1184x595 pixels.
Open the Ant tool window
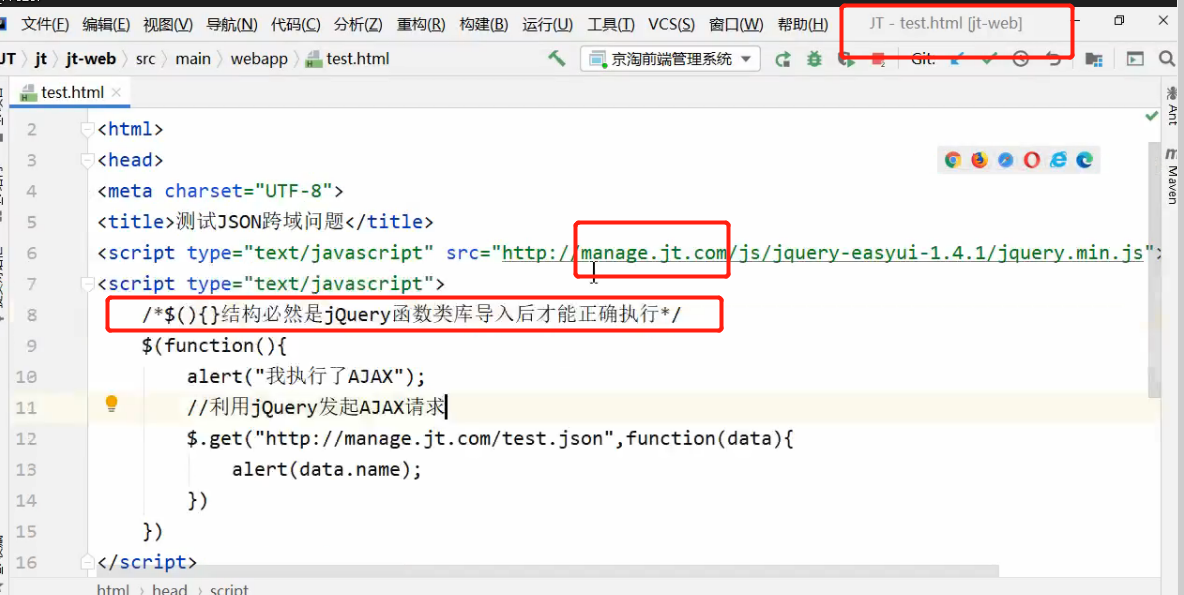(x=1171, y=106)
